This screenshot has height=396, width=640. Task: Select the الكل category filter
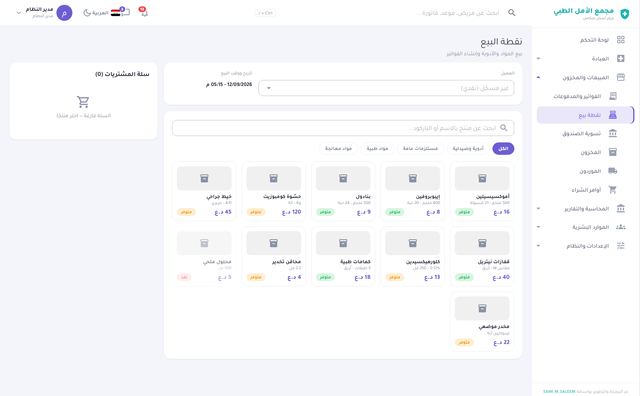[503, 149]
